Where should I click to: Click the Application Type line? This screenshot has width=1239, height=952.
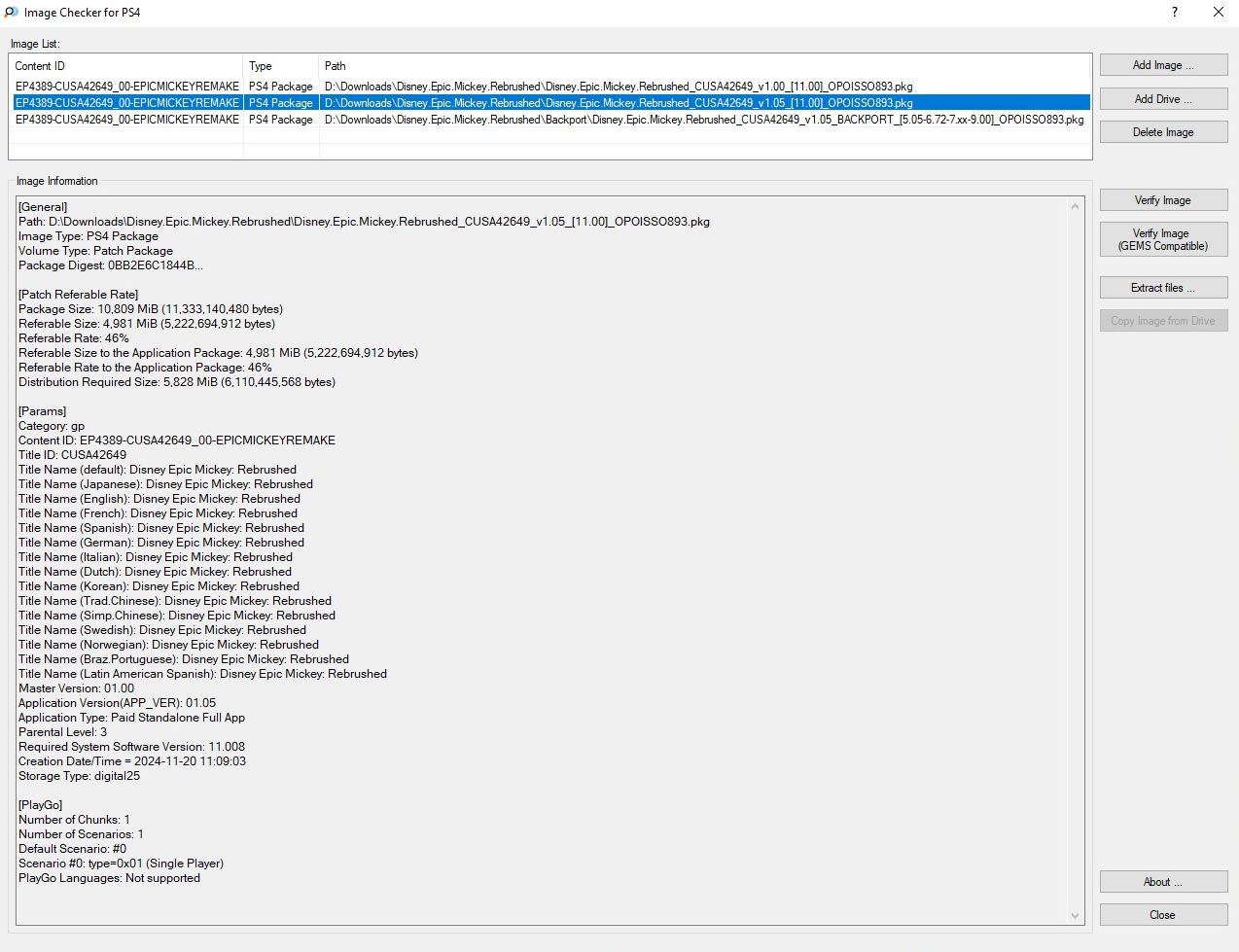(132, 718)
